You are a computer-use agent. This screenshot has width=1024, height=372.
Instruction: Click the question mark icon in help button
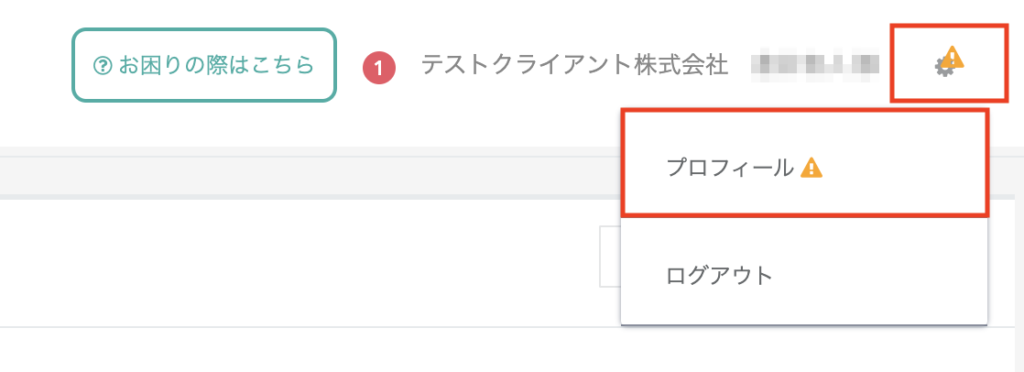[103, 65]
